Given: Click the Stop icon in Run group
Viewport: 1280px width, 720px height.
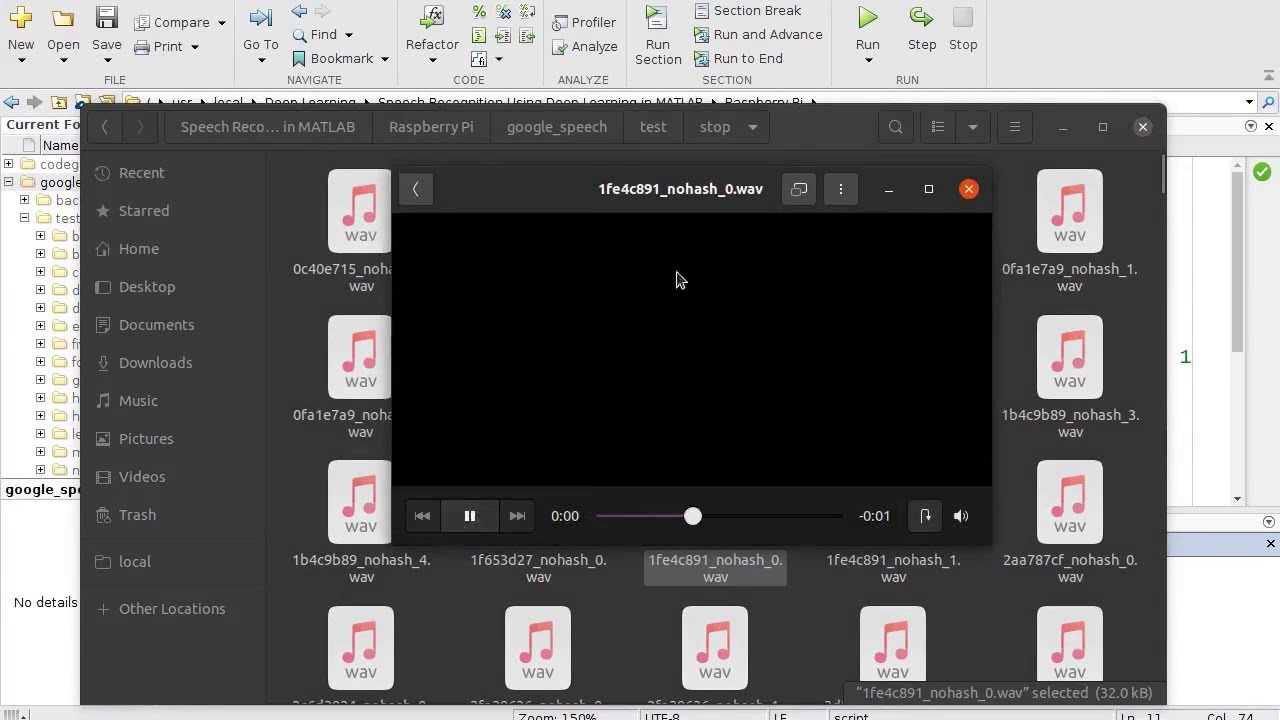Looking at the screenshot, I should pos(963,18).
